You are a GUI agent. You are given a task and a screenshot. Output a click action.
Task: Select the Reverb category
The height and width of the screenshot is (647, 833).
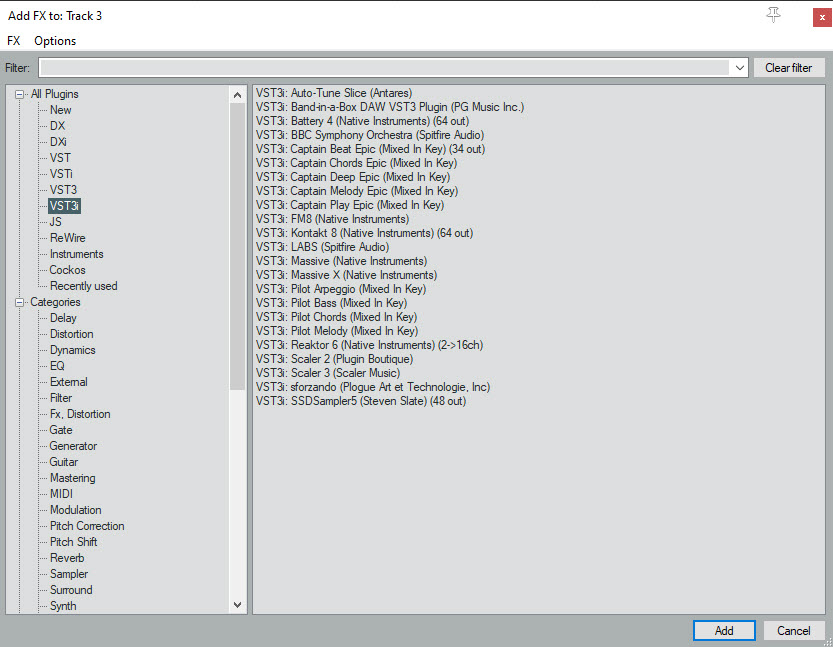click(x=67, y=558)
